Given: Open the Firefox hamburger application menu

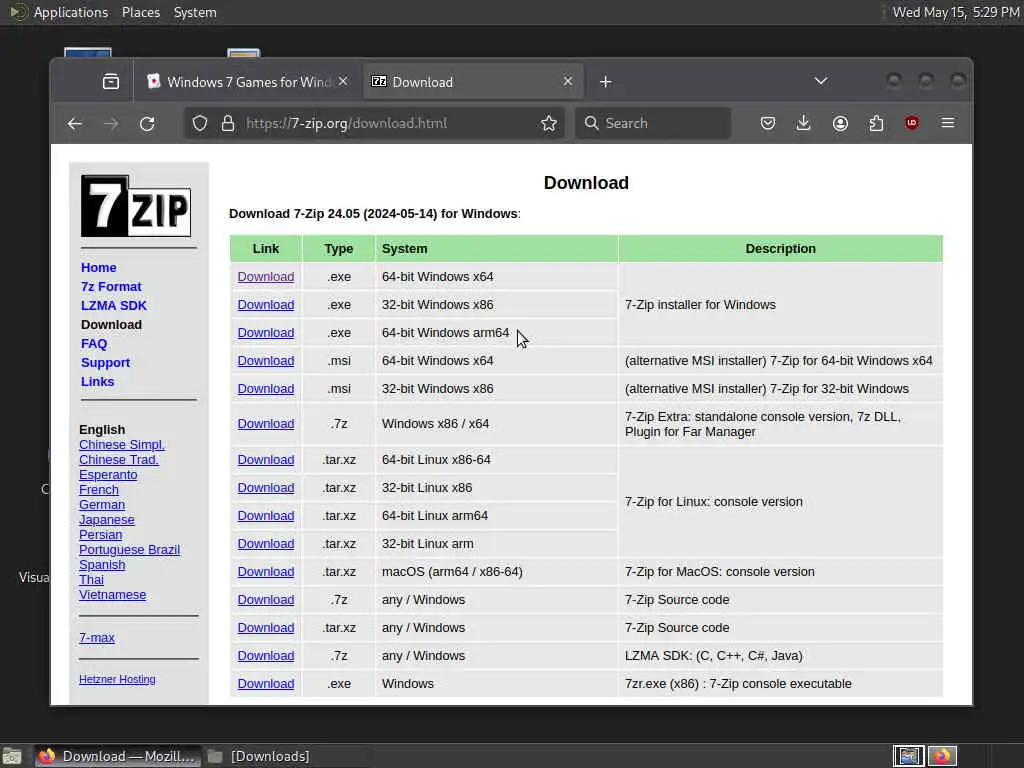Looking at the screenshot, I should pos(948,123).
